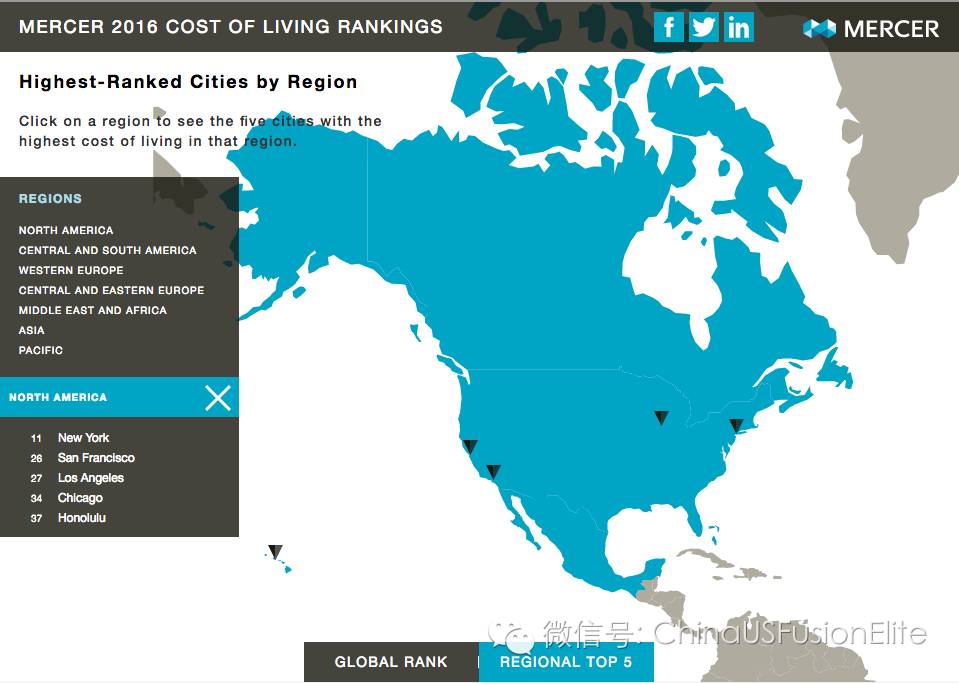Open Chicago ranked 34
959x683 pixels.
click(67, 498)
